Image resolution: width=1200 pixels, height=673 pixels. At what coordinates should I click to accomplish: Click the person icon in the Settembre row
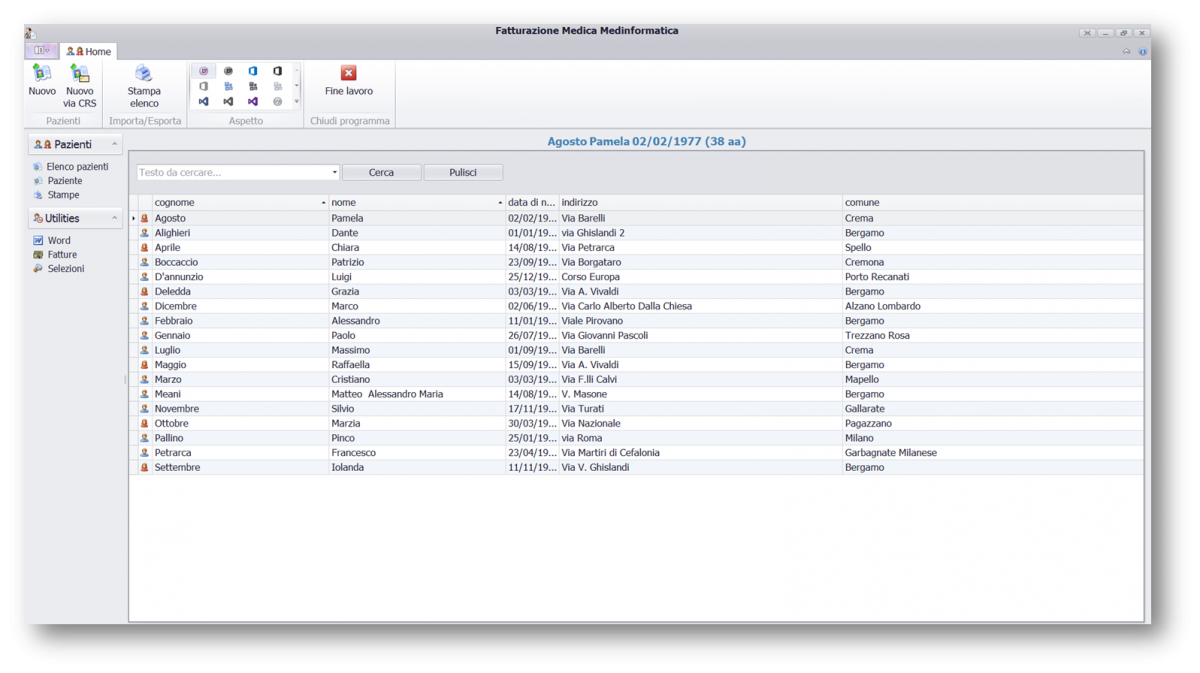144,468
